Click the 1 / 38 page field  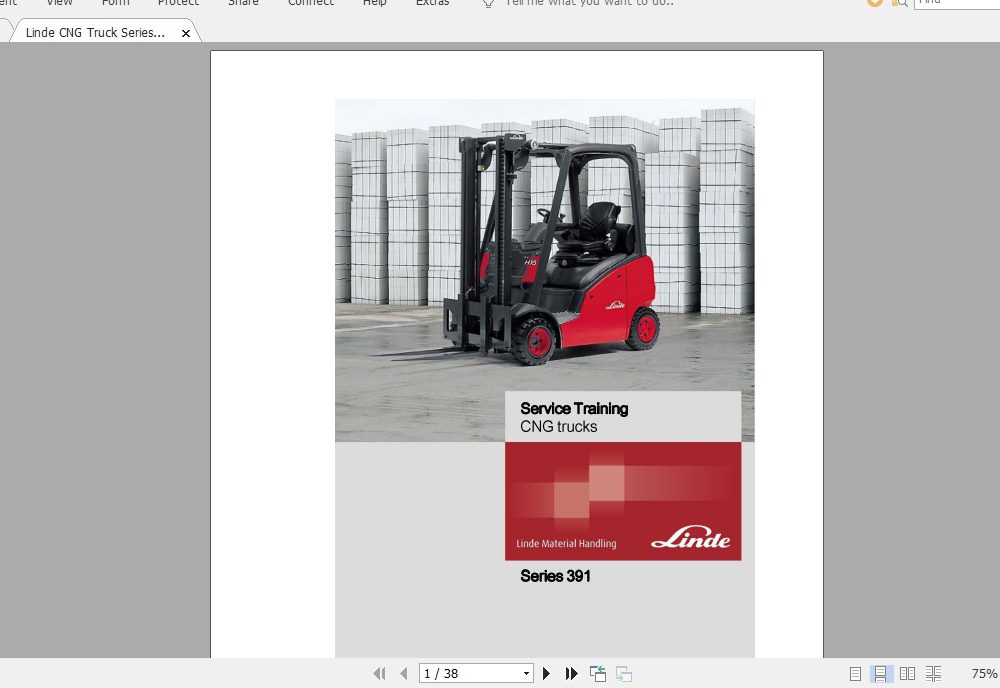click(x=476, y=673)
